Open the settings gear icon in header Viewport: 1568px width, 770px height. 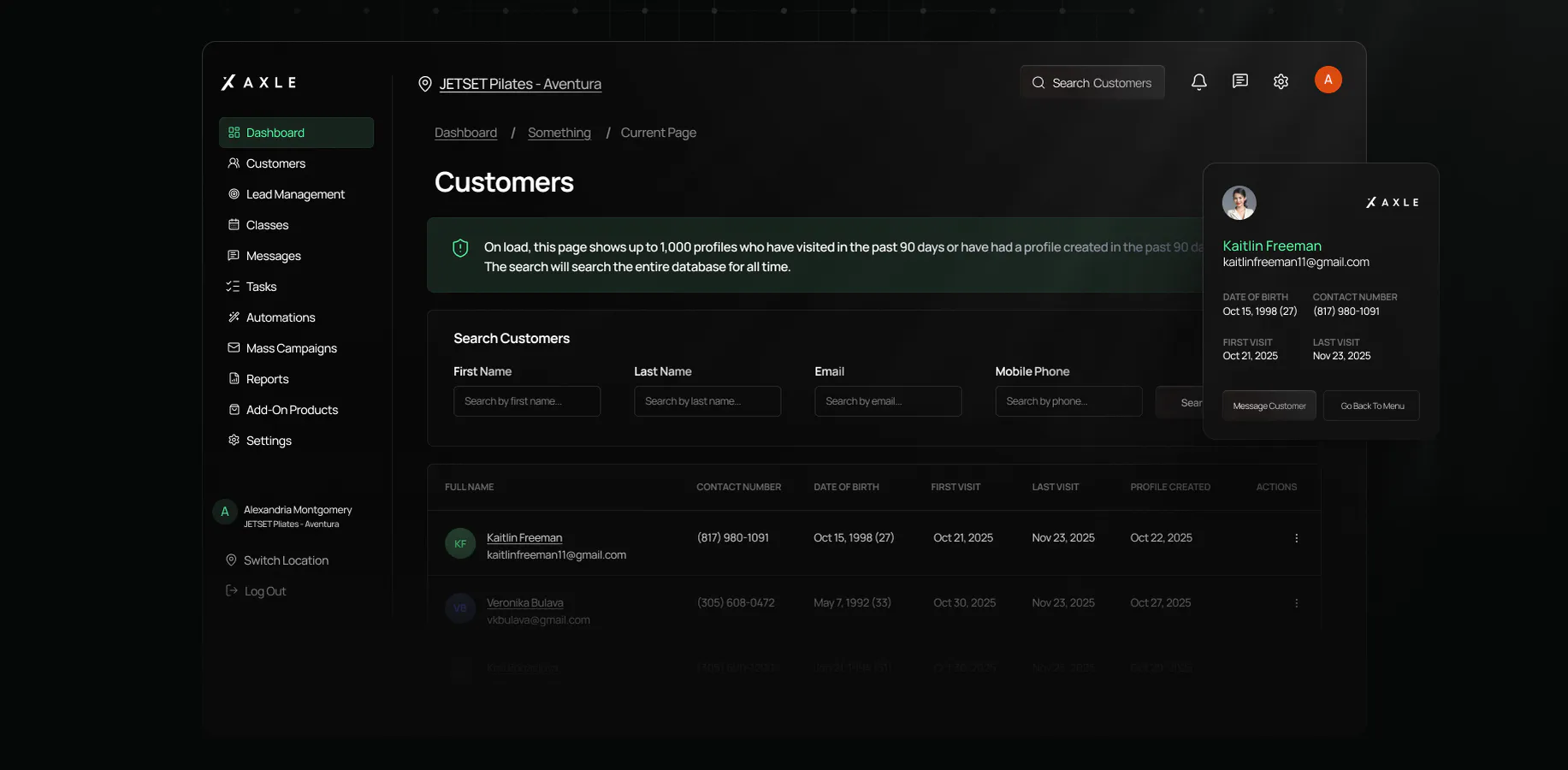(1281, 82)
